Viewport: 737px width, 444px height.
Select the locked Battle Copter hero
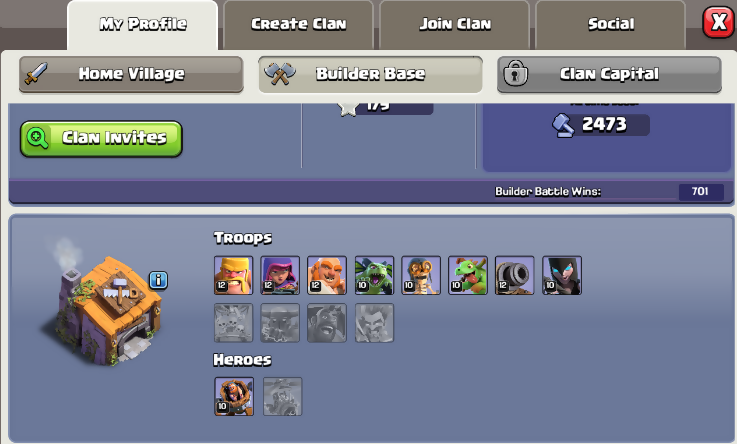point(282,397)
